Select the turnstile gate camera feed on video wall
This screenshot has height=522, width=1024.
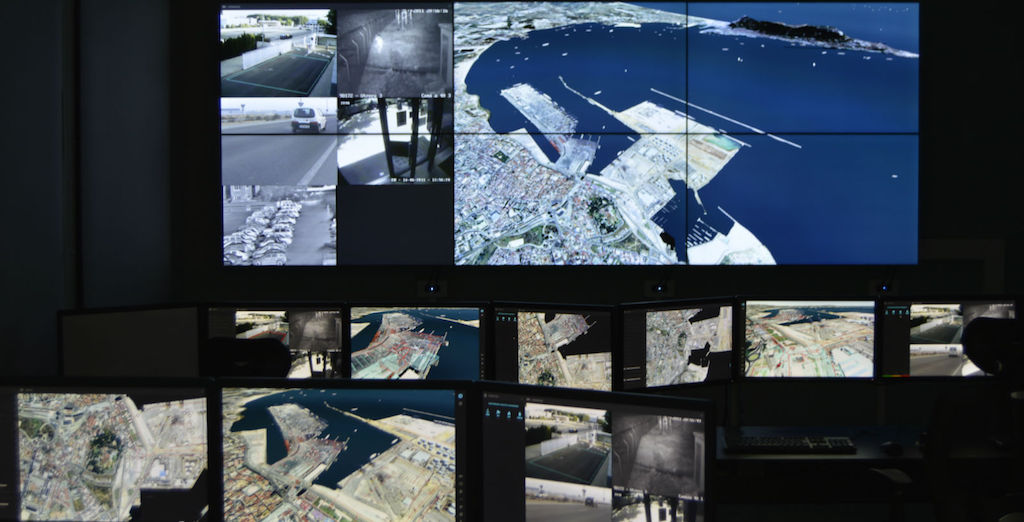point(394,141)
